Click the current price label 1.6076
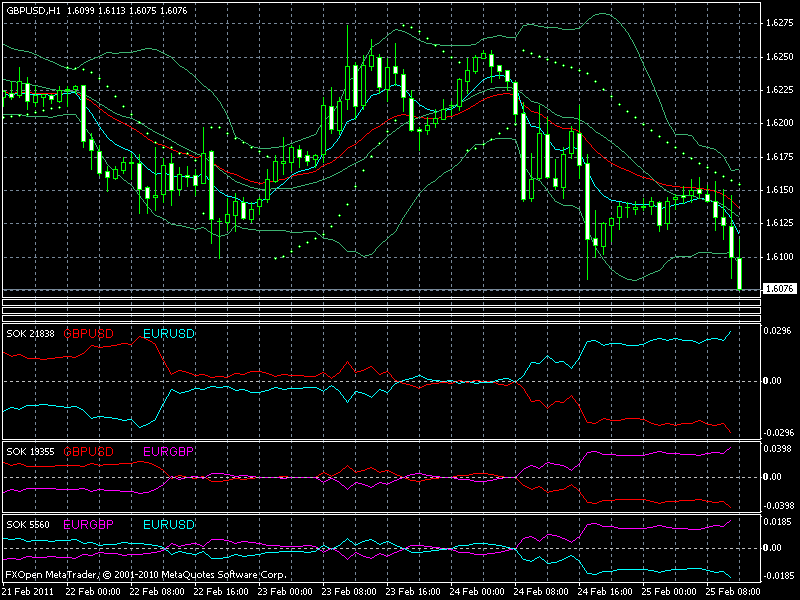Image resolution: width=800 pixels, height=600 pixels. coord(780,289)
